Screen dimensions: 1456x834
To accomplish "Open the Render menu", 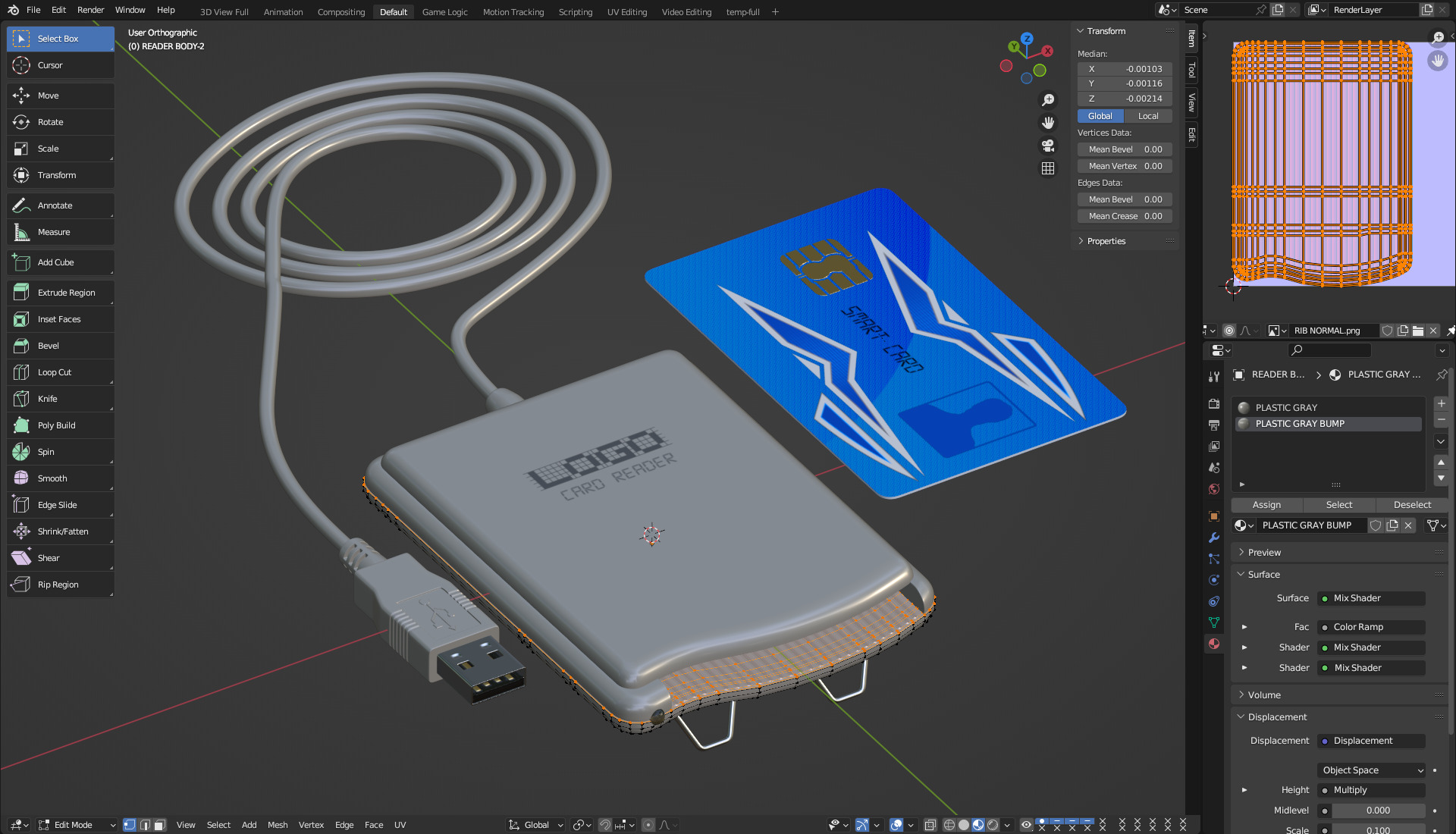I will [91, 10].
